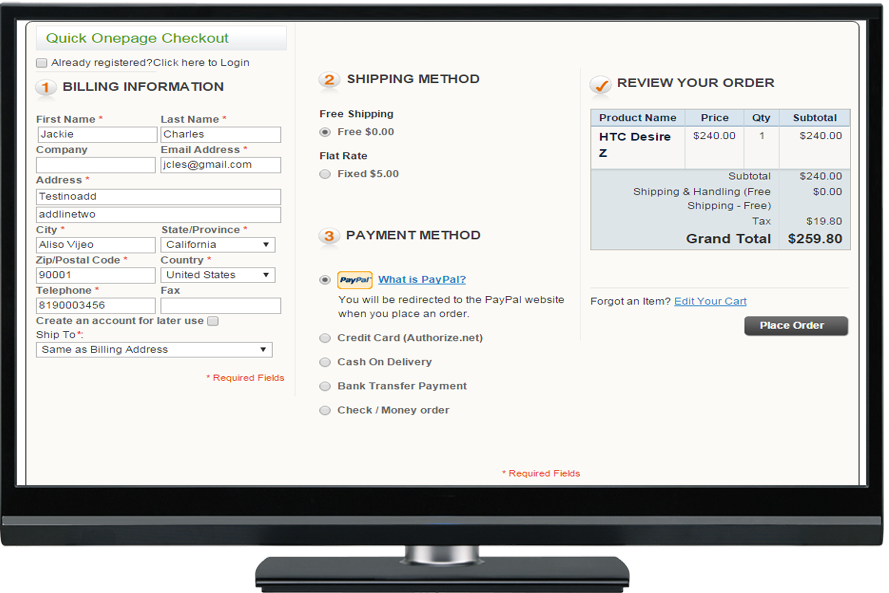Select Cash On Delivery payment
889x593 pixels.
[x=325, y=362]
